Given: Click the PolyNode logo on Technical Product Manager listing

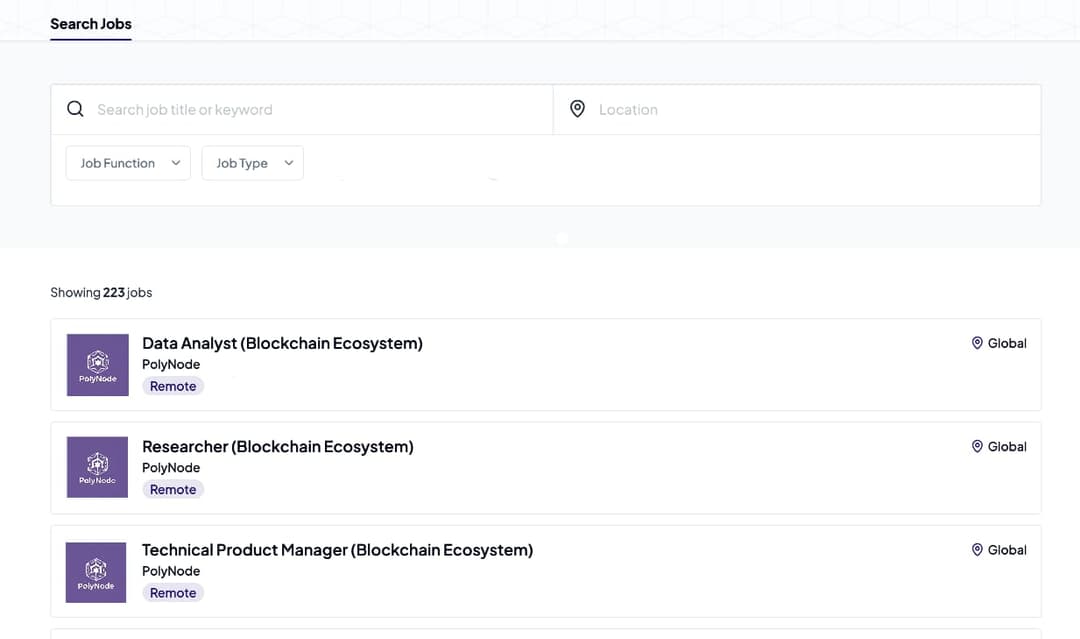Looking at the screenshot, I should click(96, 571).
